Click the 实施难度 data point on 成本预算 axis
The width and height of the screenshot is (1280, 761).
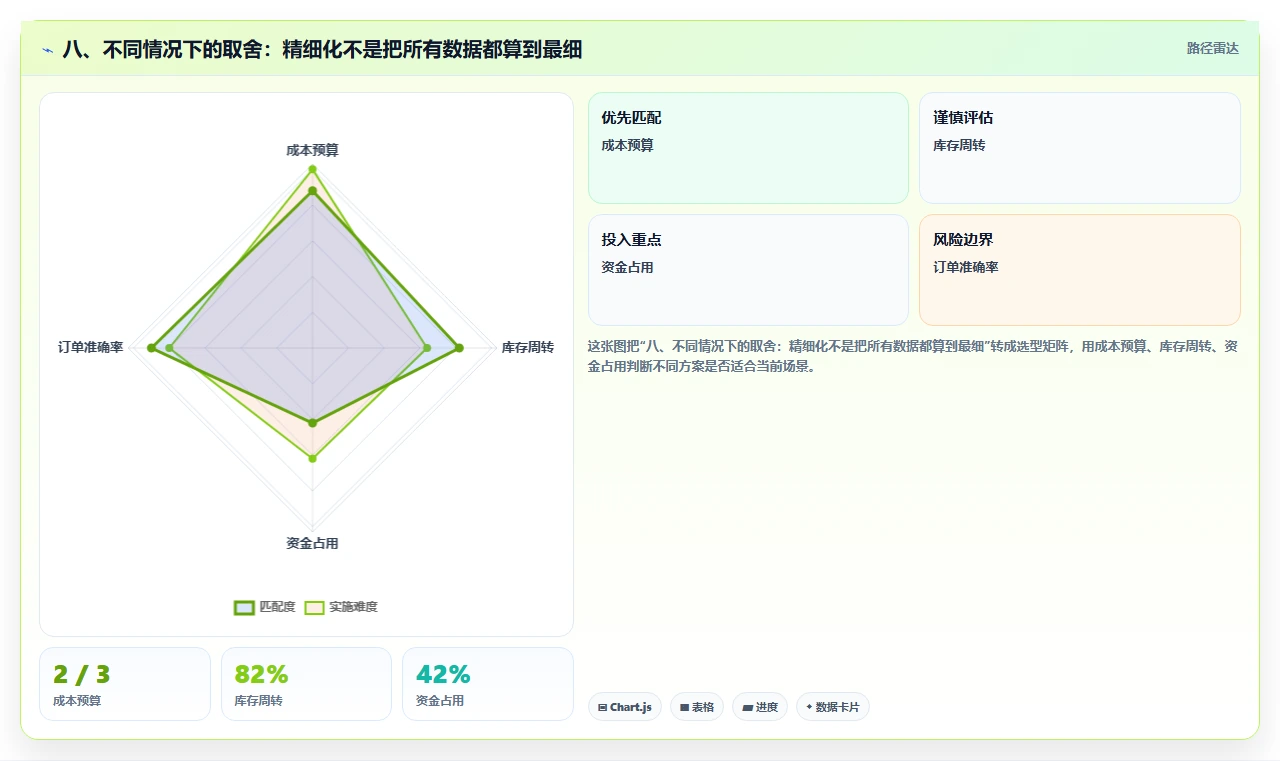(x=312, y=169)
